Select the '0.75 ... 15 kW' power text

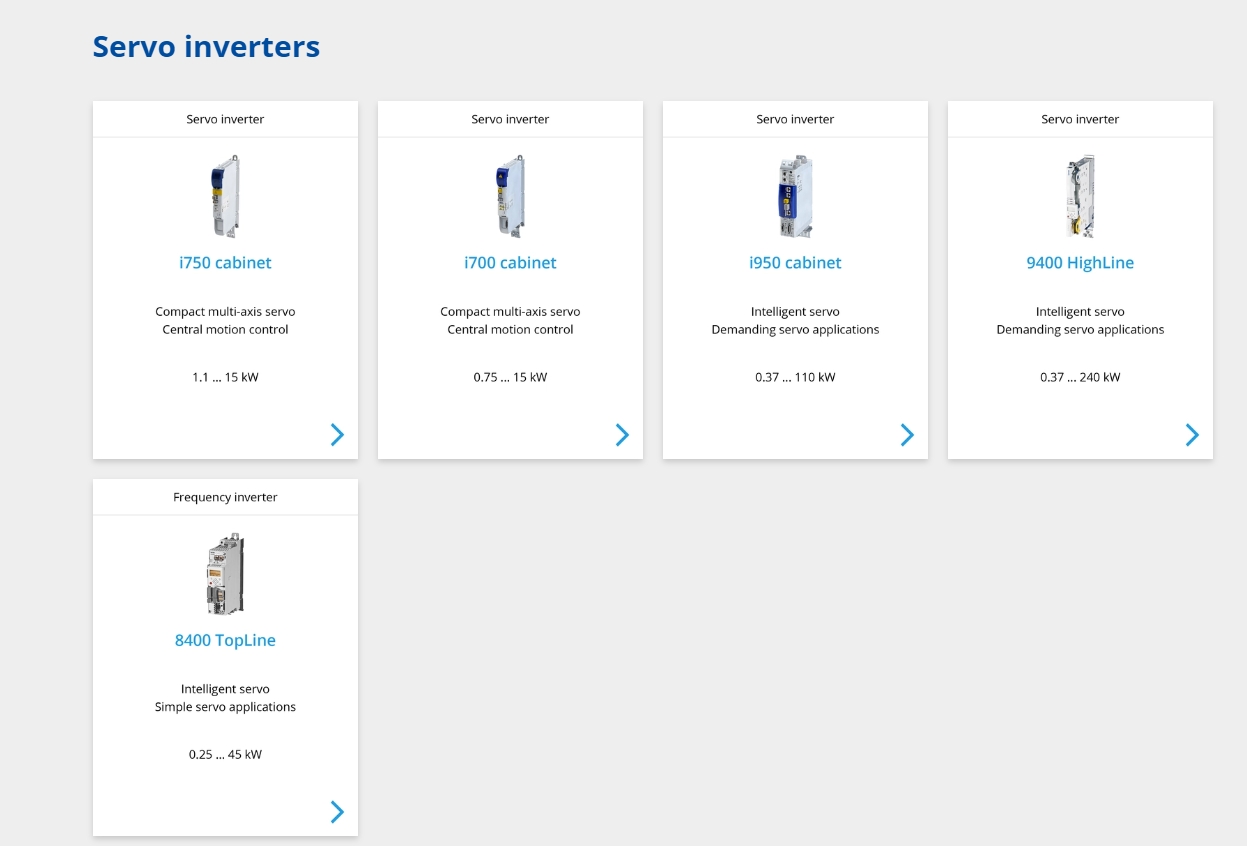pyautogui.click(x=510, y=378)
